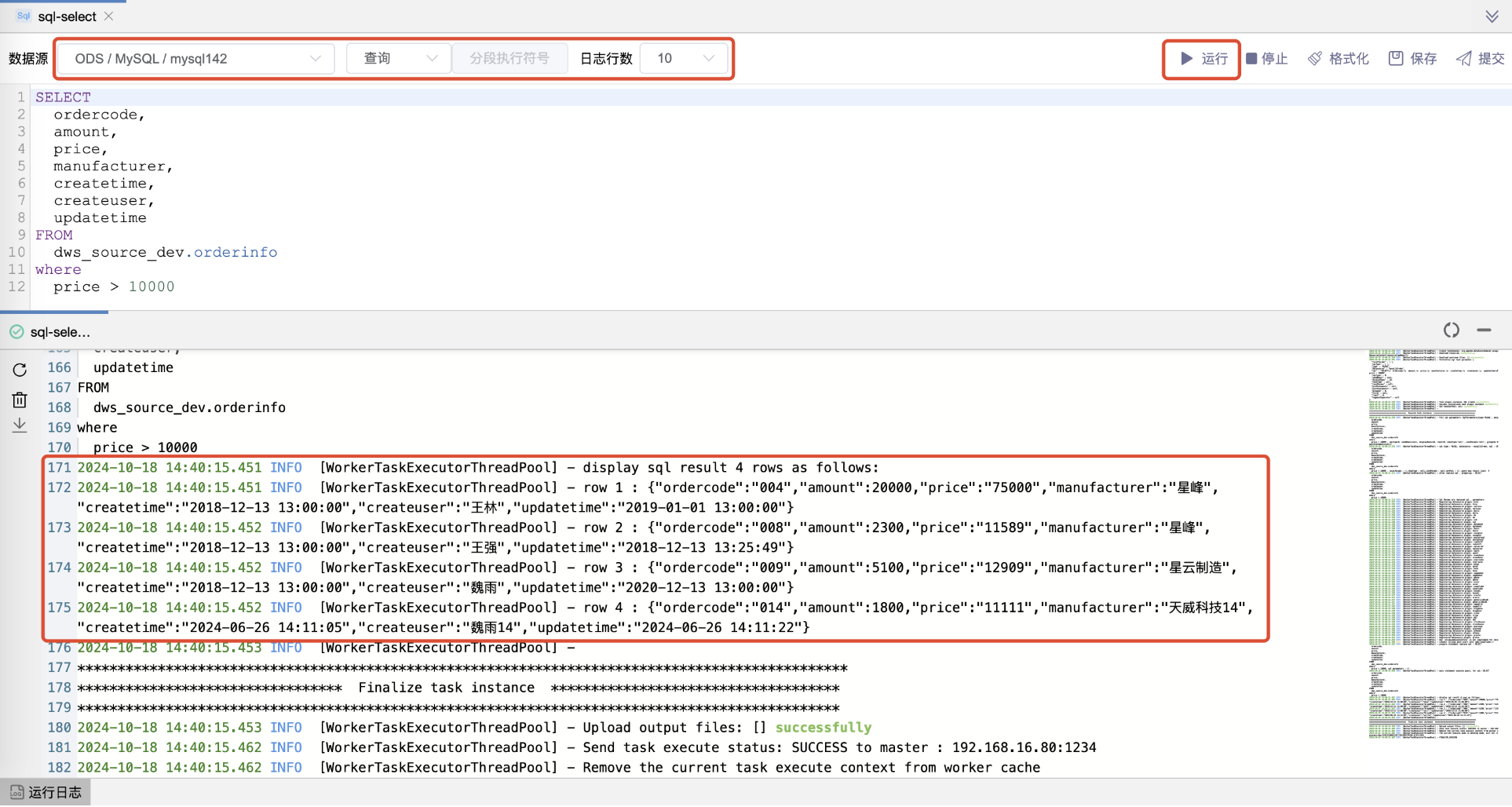1512x807 pixels.
Task: Expand the 查询 query type dropdown
Action: [x=398, y=57]
